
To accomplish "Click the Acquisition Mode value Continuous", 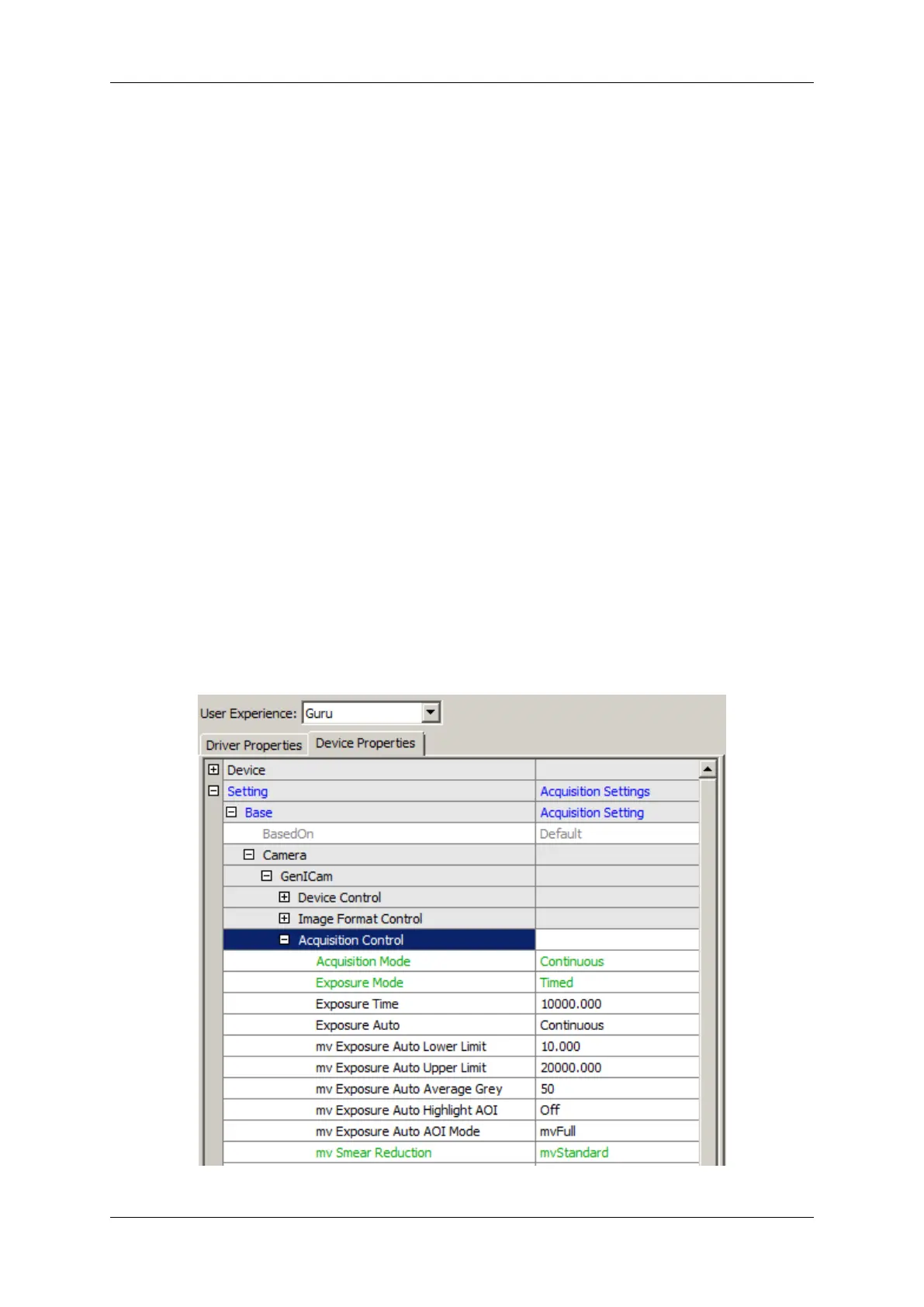I will click(572, 961).
